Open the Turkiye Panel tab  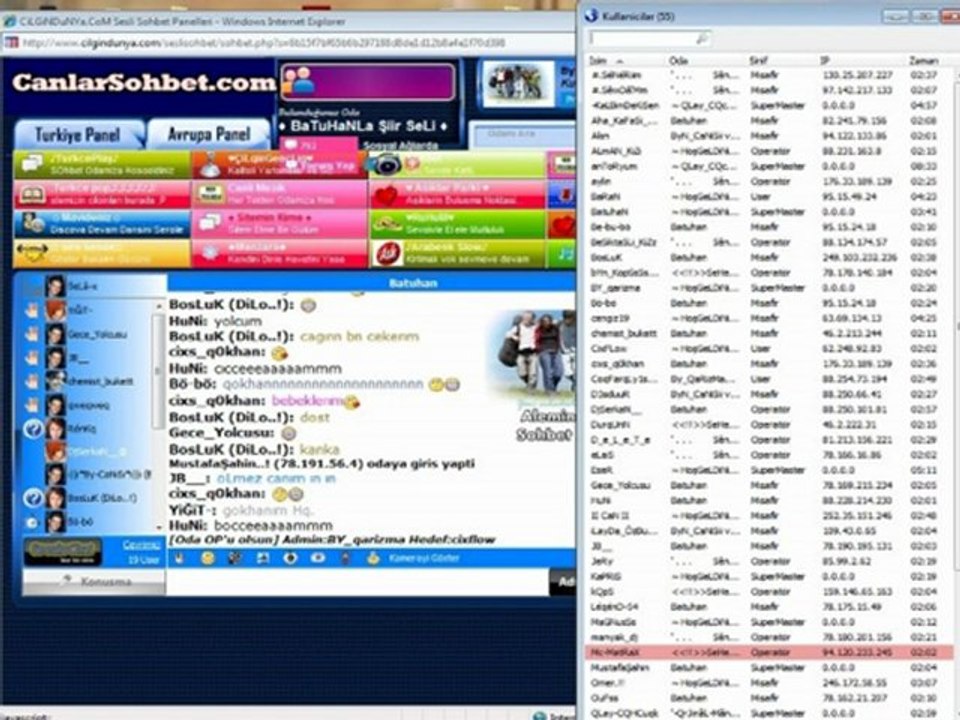click(78, 135)
